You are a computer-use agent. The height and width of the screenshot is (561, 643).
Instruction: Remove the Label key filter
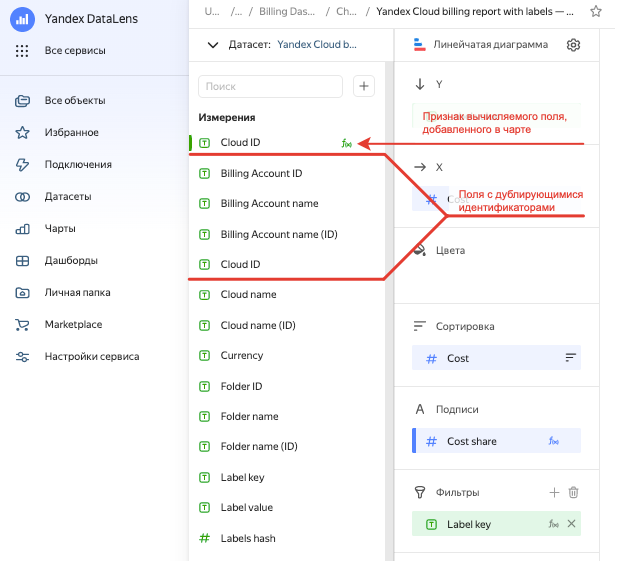click(572, 524)
